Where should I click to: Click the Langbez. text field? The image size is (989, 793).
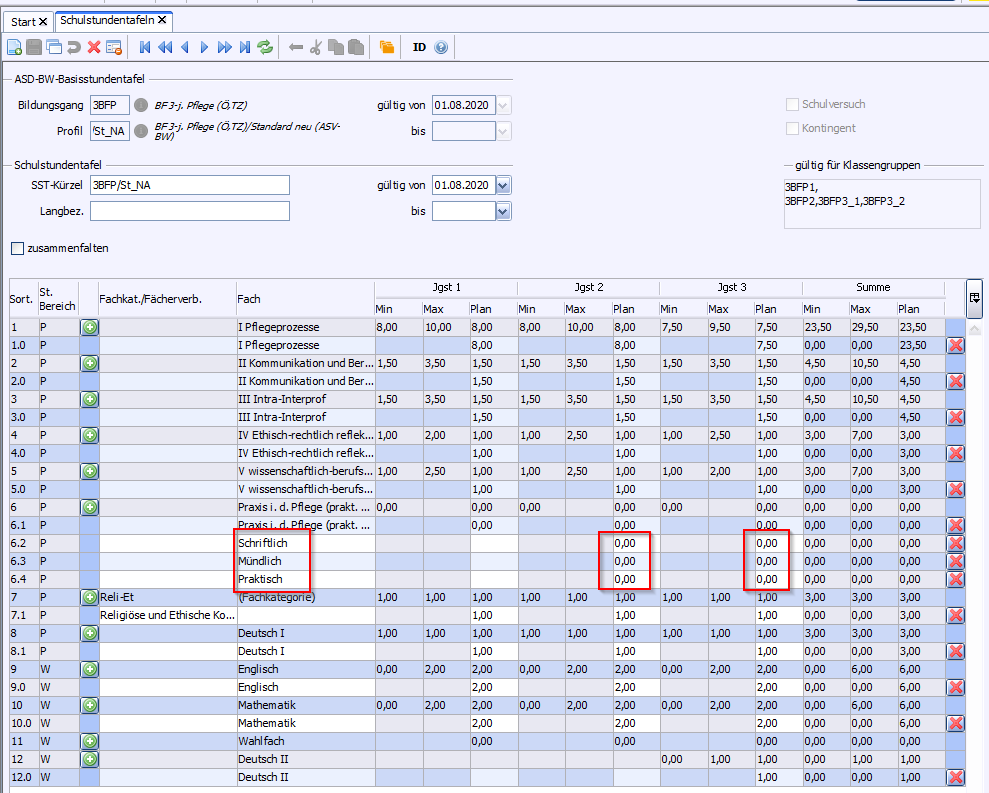[x=189, y=211]
